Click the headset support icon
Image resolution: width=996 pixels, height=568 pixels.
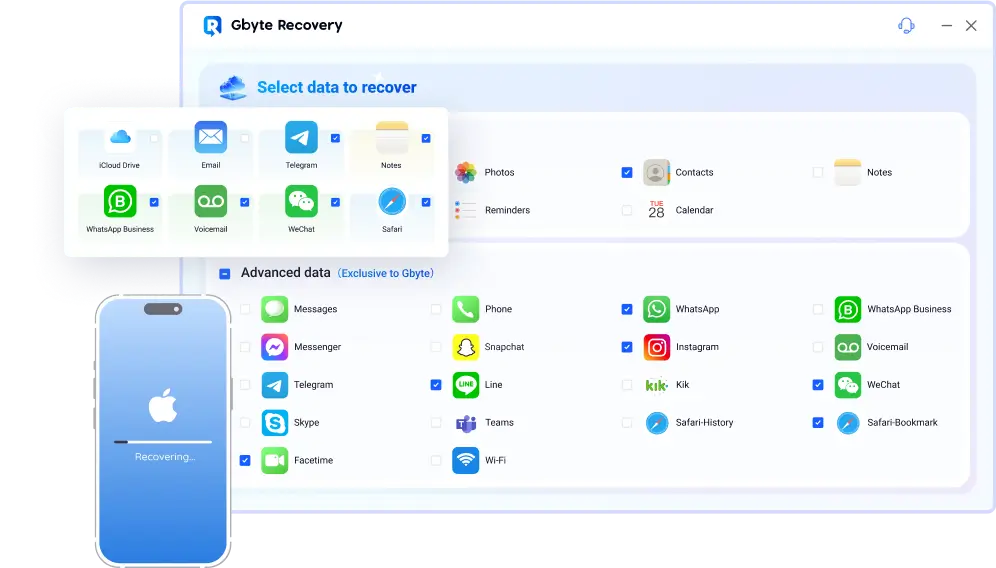coord(906,25)
